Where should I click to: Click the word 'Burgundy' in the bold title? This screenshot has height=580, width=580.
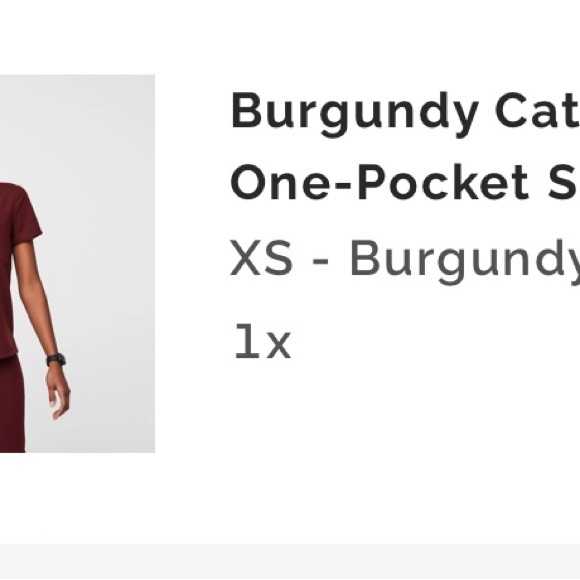(354, 114)
